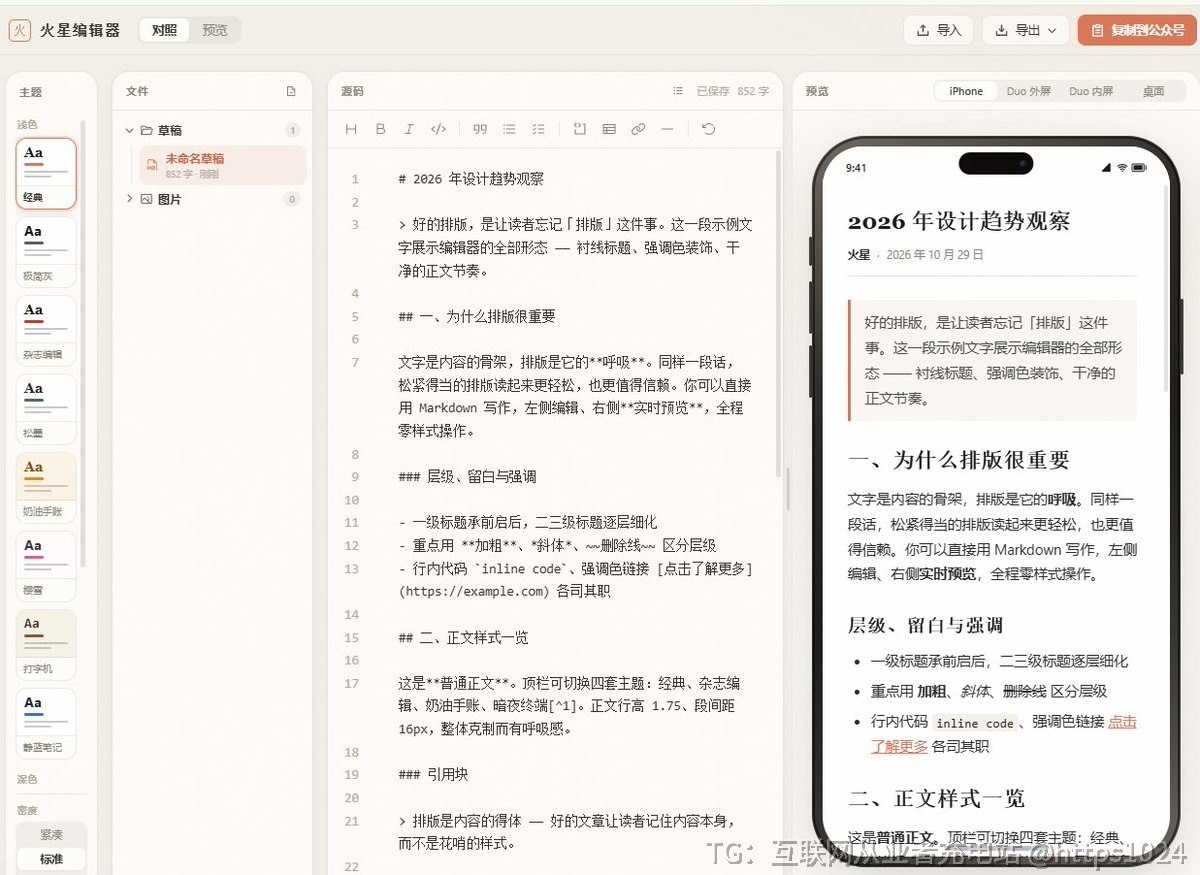Image resolution: width=1200 pixels, height=875 pixels.
Task: Place cursor in '## 二、正文样式一览' source line
Action: [x=462, y=638]
